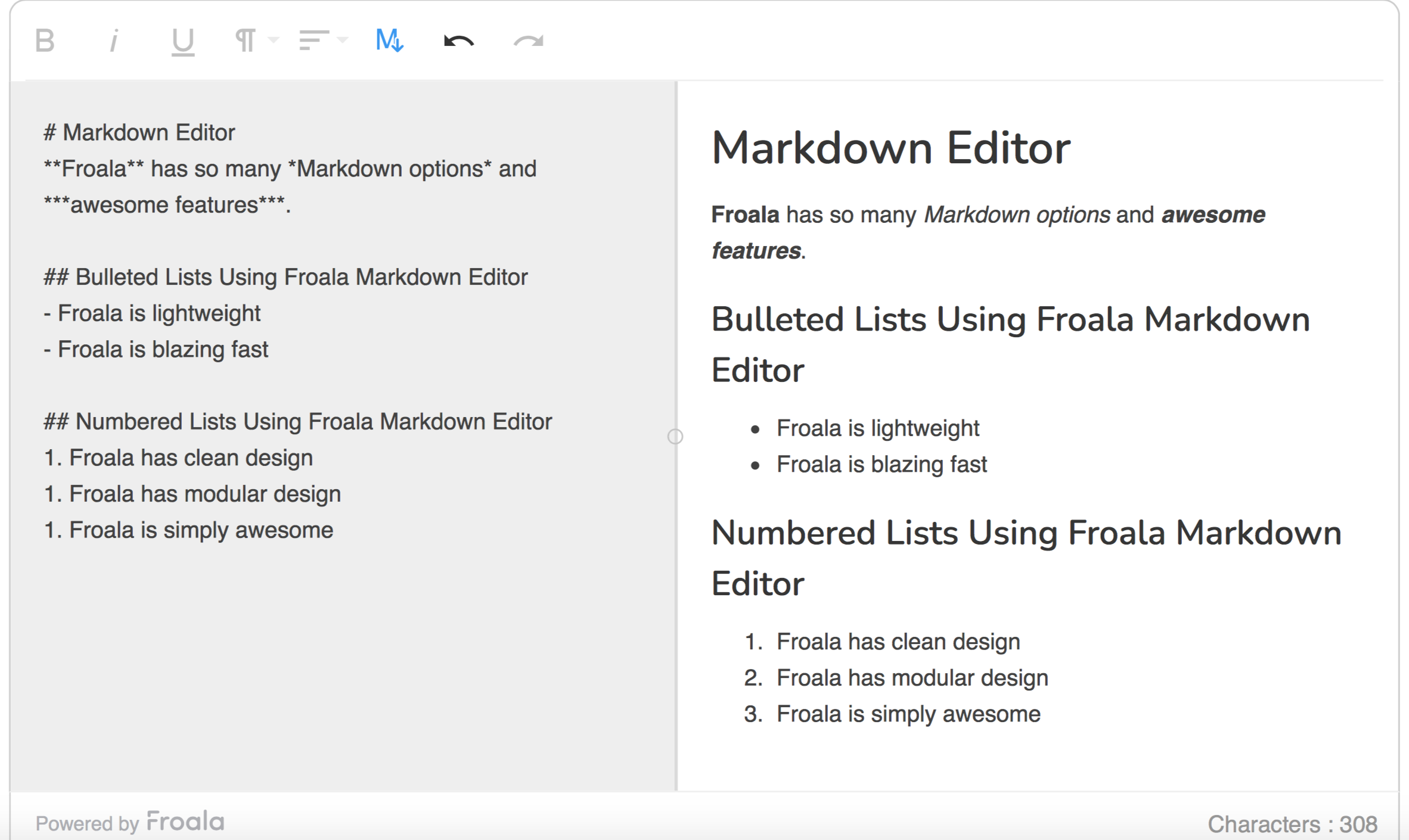Select the line '- Froala is lightweight' in source
1409x840 pixels.
(x=153, y=313)
